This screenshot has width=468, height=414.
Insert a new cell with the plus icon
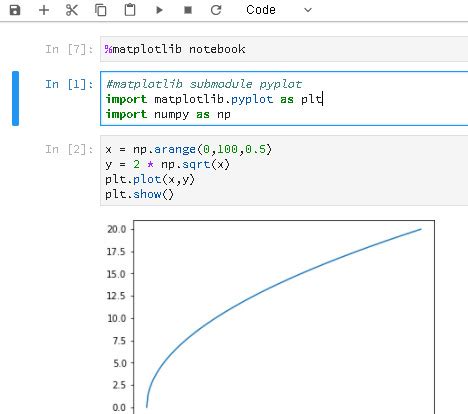[44, 10]
